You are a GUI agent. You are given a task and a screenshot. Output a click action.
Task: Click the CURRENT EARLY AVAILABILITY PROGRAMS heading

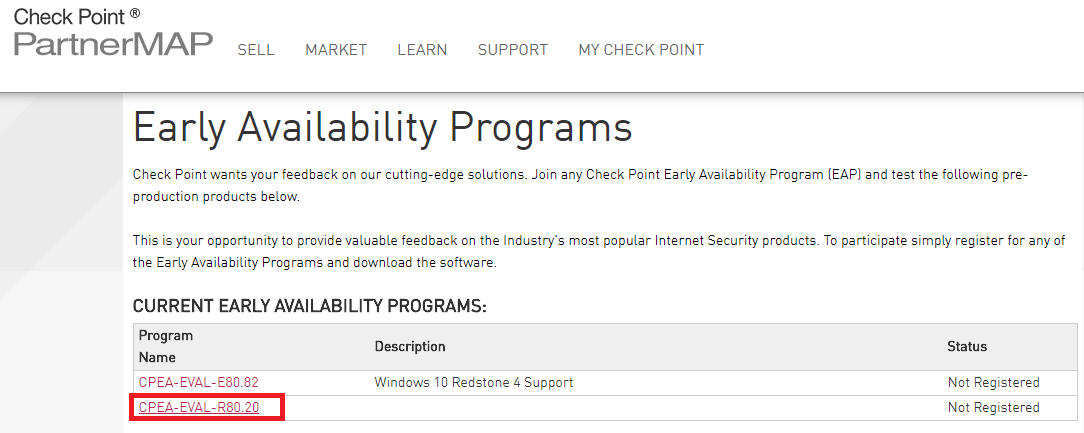[x=310, y=306]
